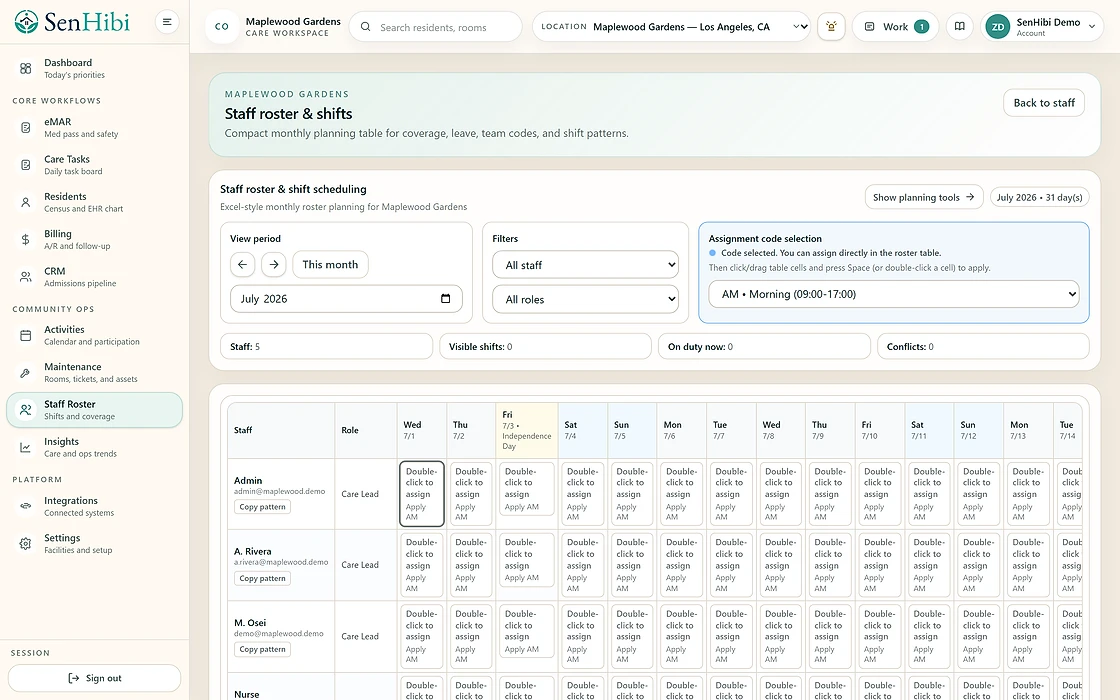Click the July 2026 • 31 day(s) badge
The image size is (1120, 700).
point(1039,197)
